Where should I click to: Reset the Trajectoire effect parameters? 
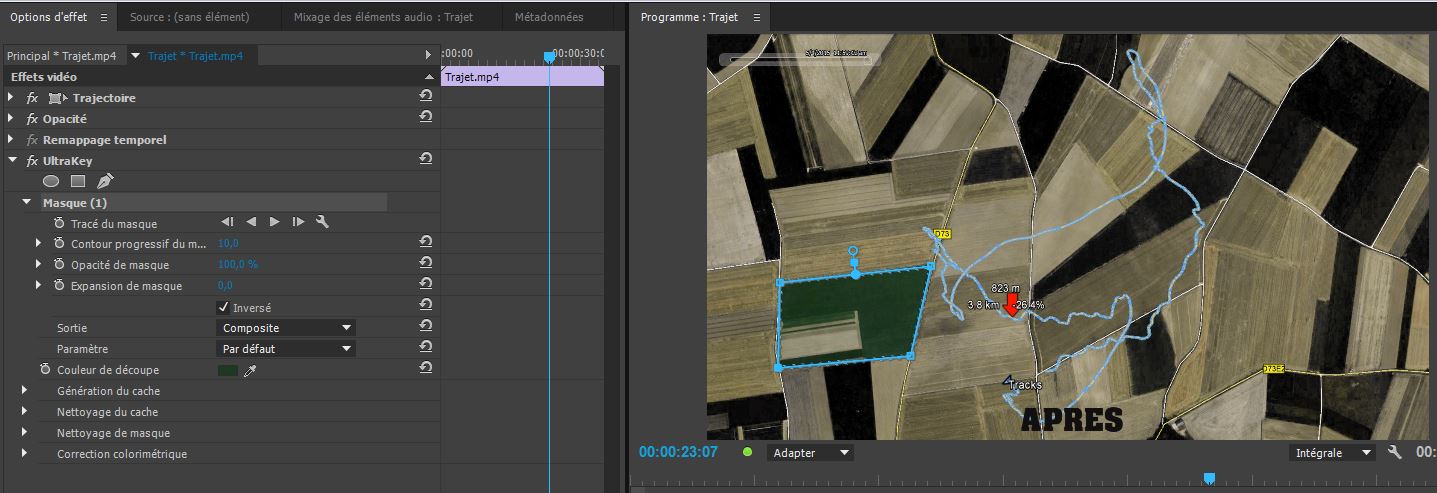coord(425,97)
